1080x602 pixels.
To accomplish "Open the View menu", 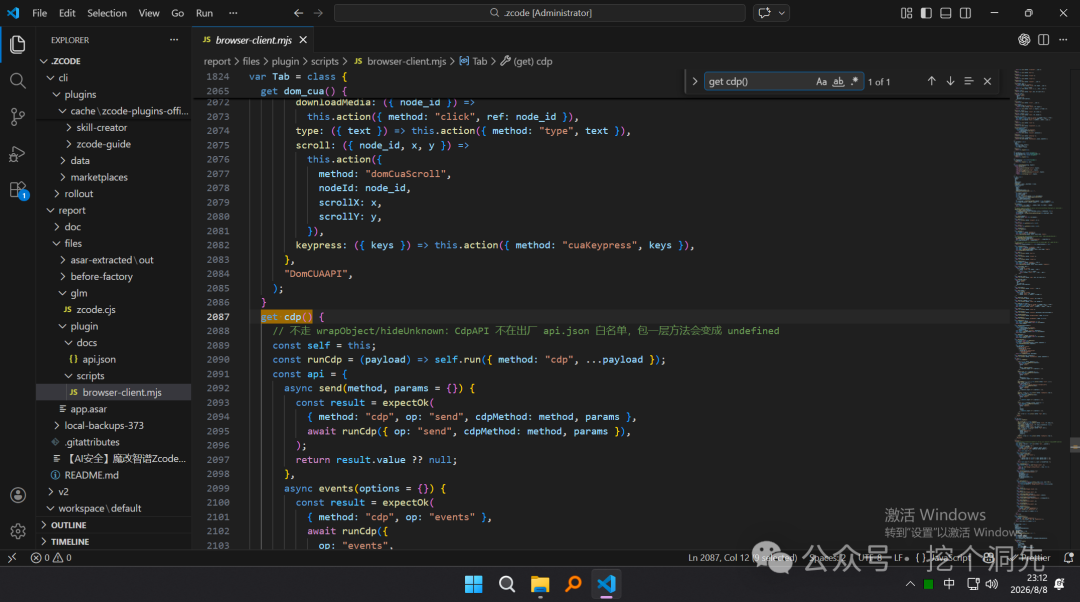I will coord(149,13).
